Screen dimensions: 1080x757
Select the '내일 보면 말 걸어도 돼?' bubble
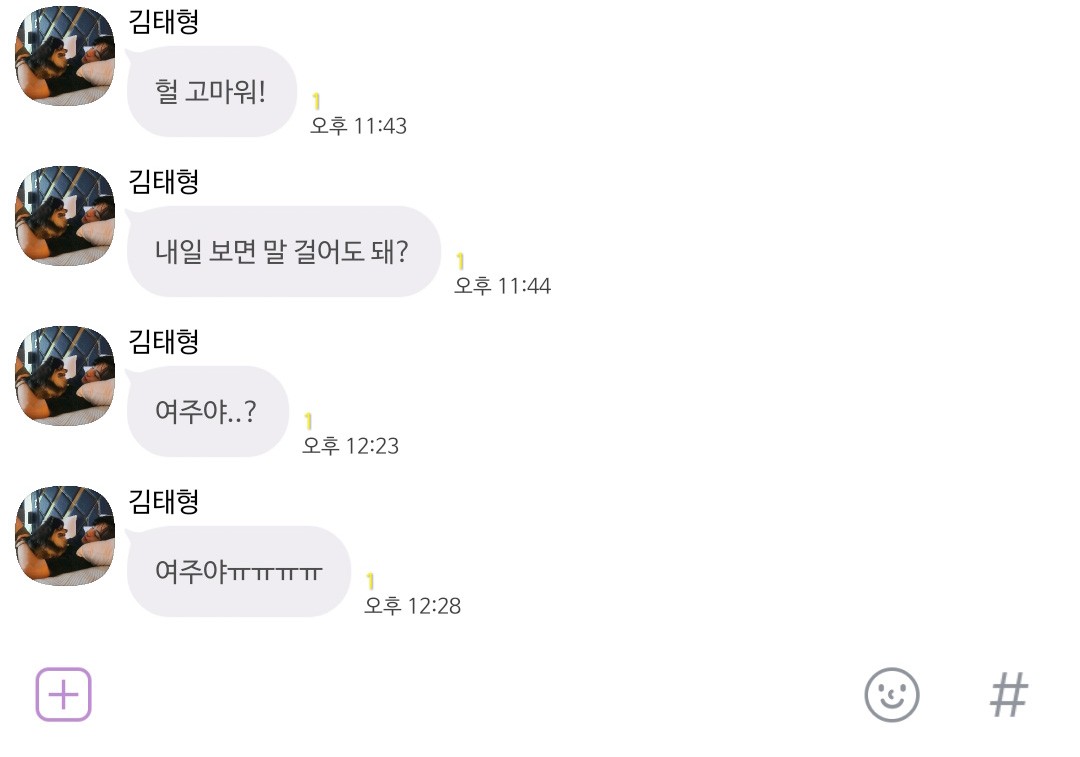pyautogui.click(x=282, y=251)
